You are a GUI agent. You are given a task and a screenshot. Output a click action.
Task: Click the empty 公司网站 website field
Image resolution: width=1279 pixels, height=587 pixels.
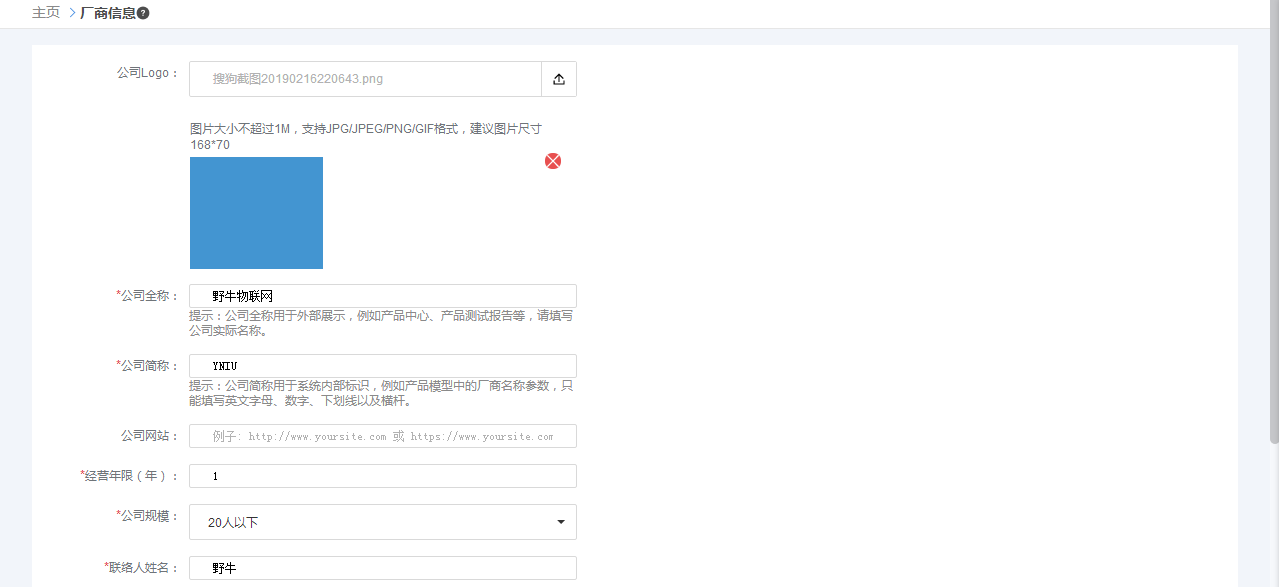382,435
